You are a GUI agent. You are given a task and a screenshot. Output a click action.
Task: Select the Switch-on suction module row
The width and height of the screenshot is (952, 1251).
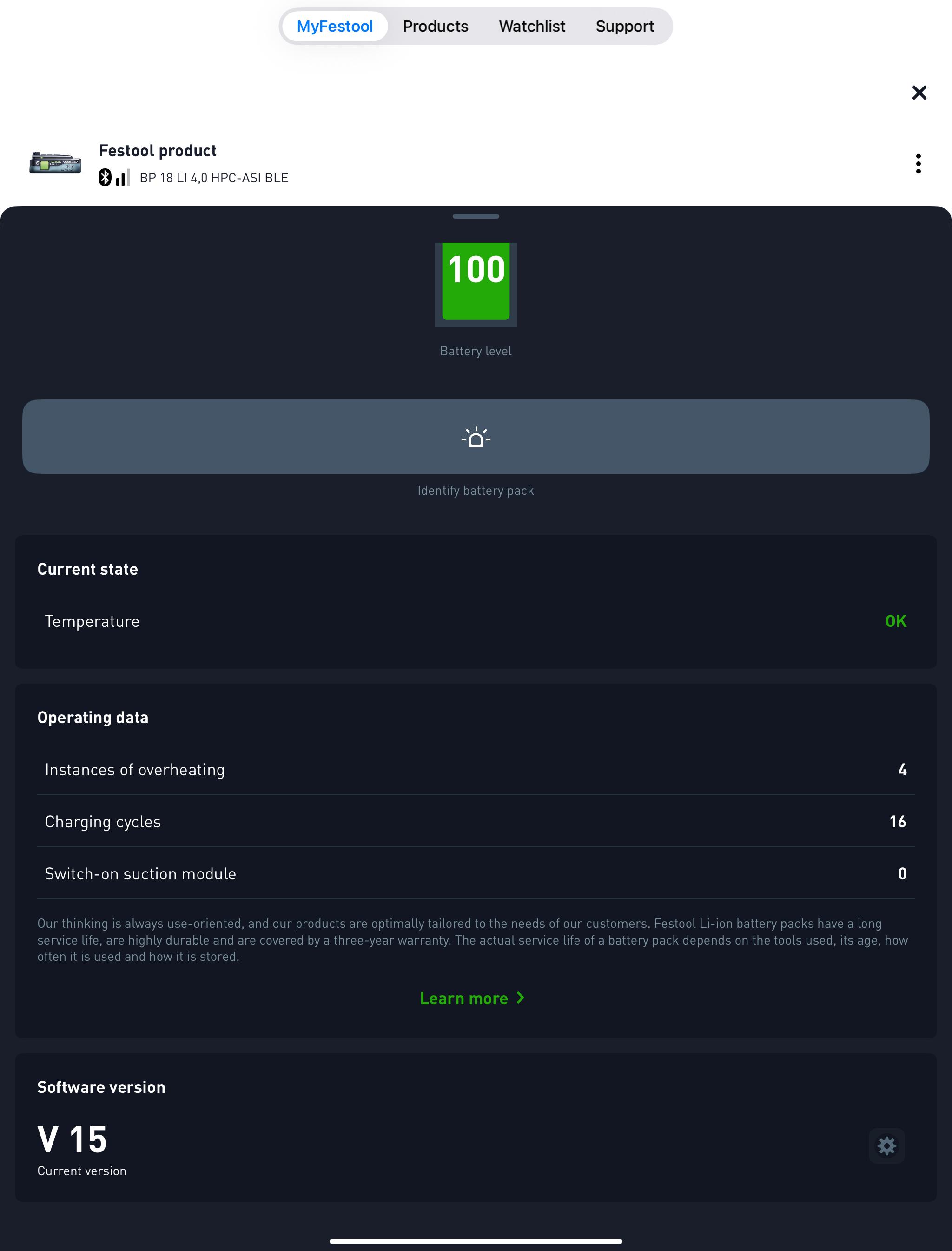(476, 873)
